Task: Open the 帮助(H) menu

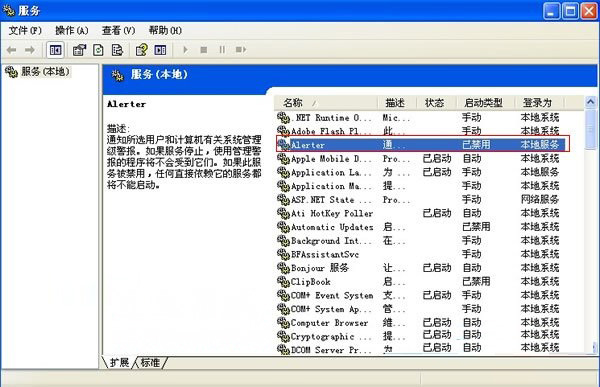Action: point(165,30)
